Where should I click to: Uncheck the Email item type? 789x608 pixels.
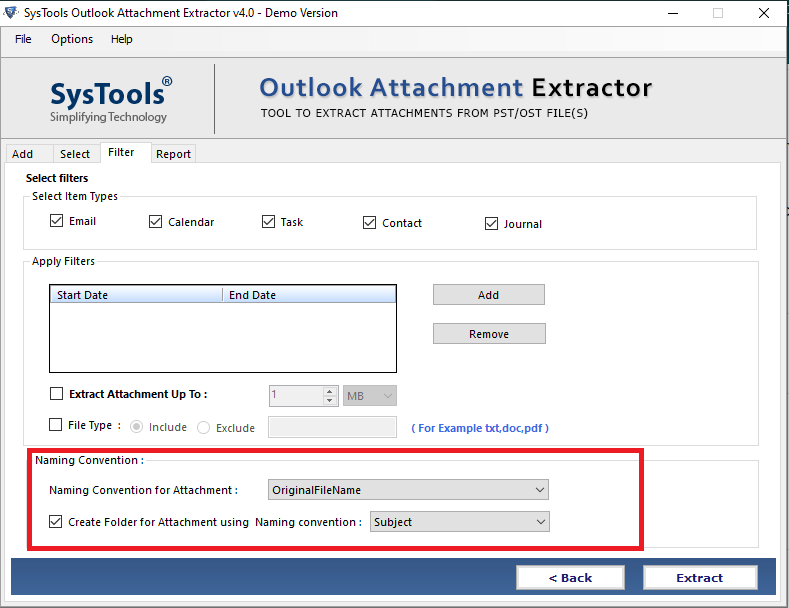point(56,221)
